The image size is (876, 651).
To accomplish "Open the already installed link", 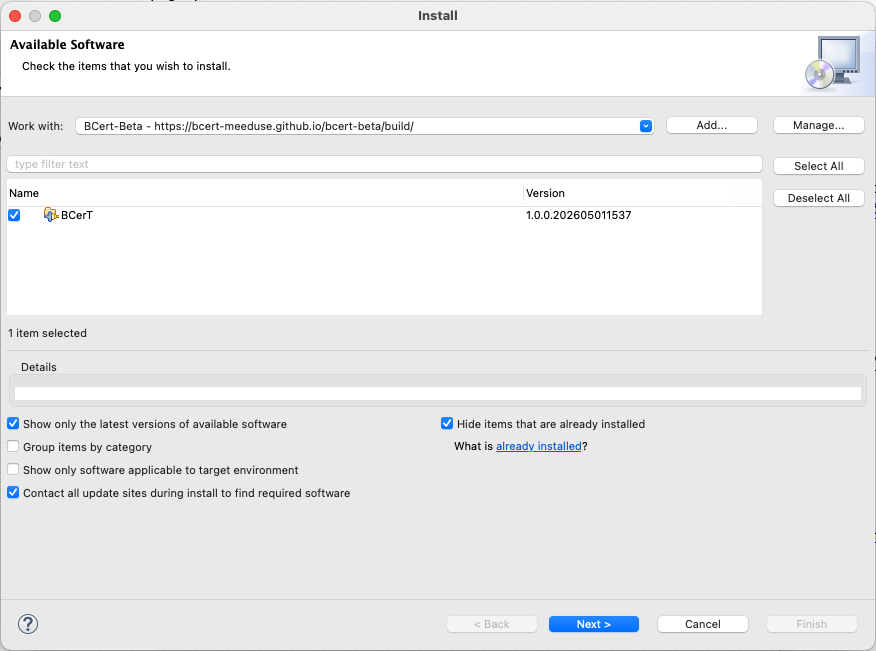I will pos(539,446).
